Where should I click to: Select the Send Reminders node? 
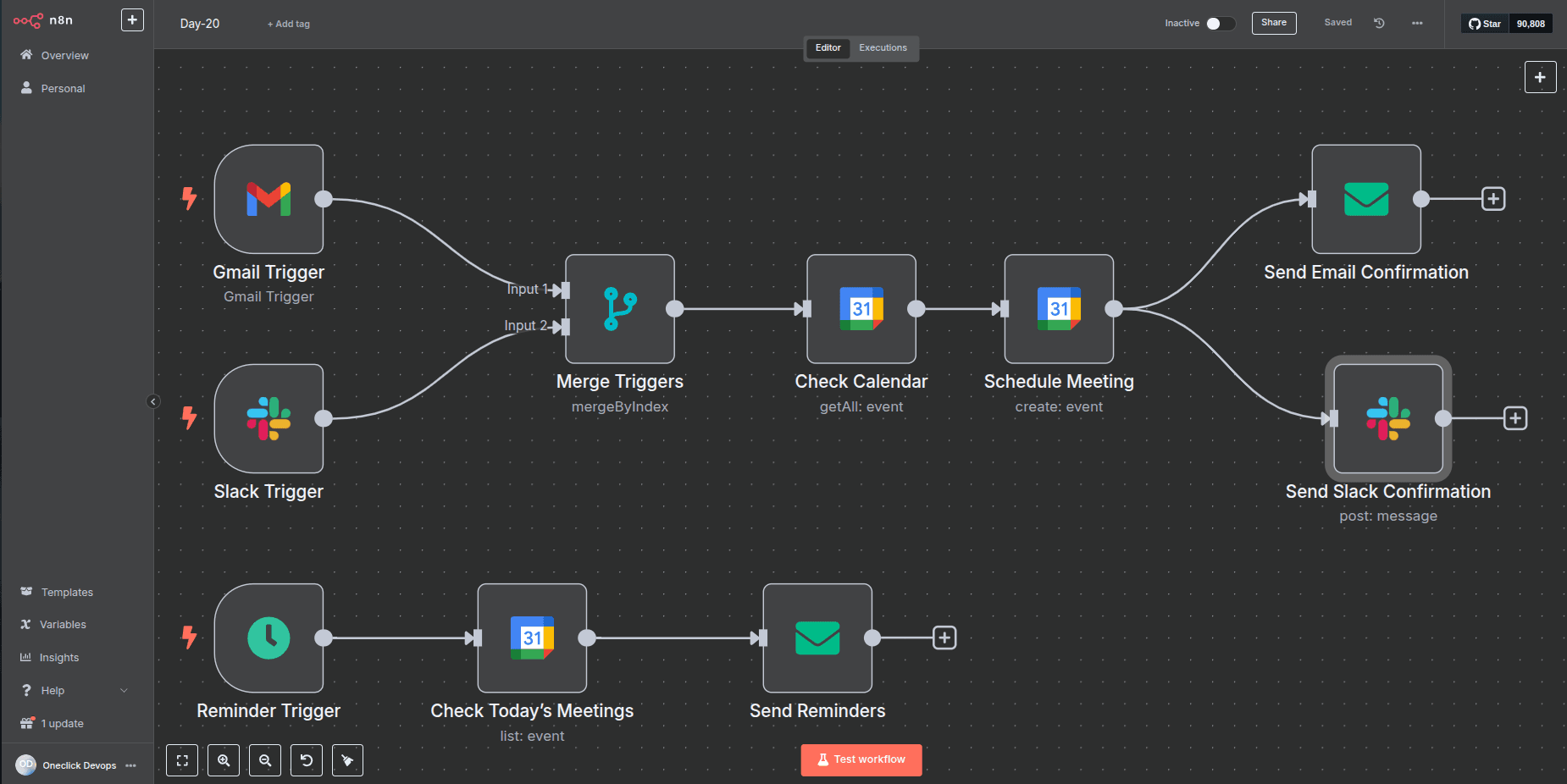(817, 638)
